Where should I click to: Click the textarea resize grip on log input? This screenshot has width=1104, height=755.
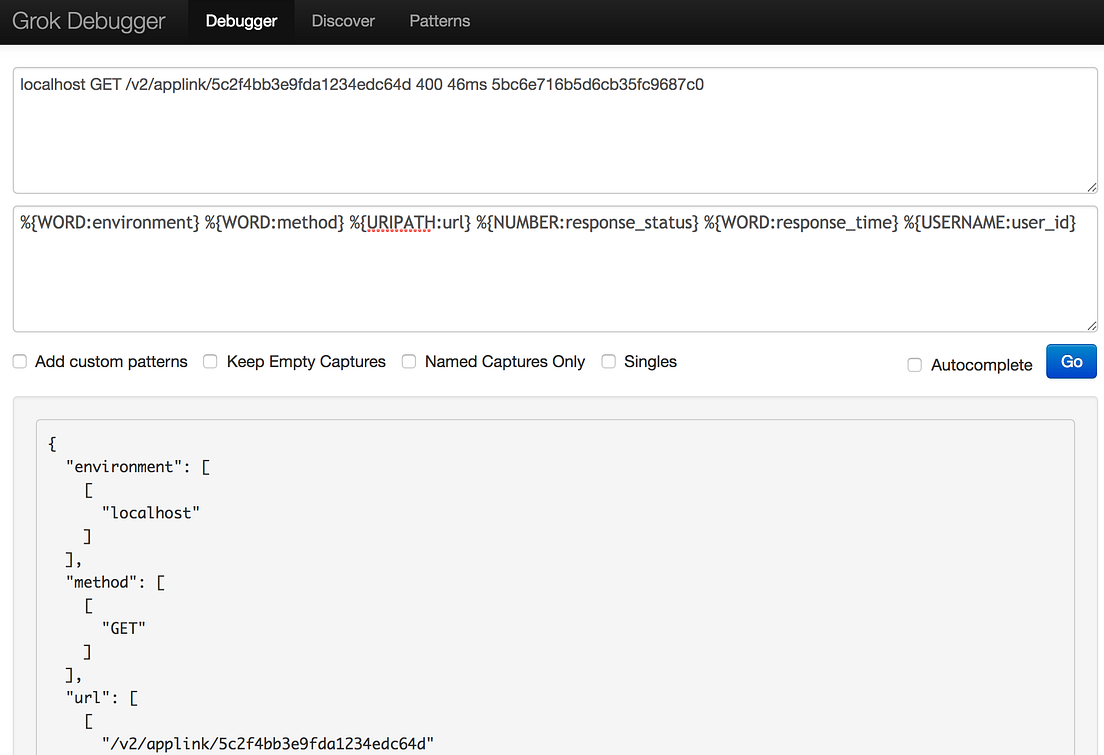(x=1090, y=186)
